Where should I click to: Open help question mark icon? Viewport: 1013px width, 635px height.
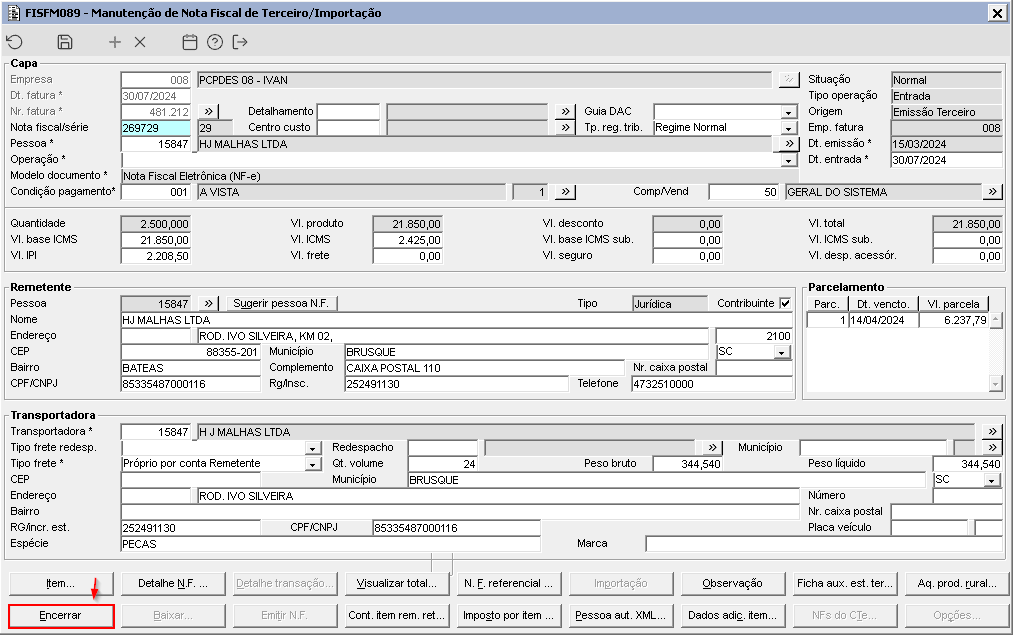click(214, 42)
